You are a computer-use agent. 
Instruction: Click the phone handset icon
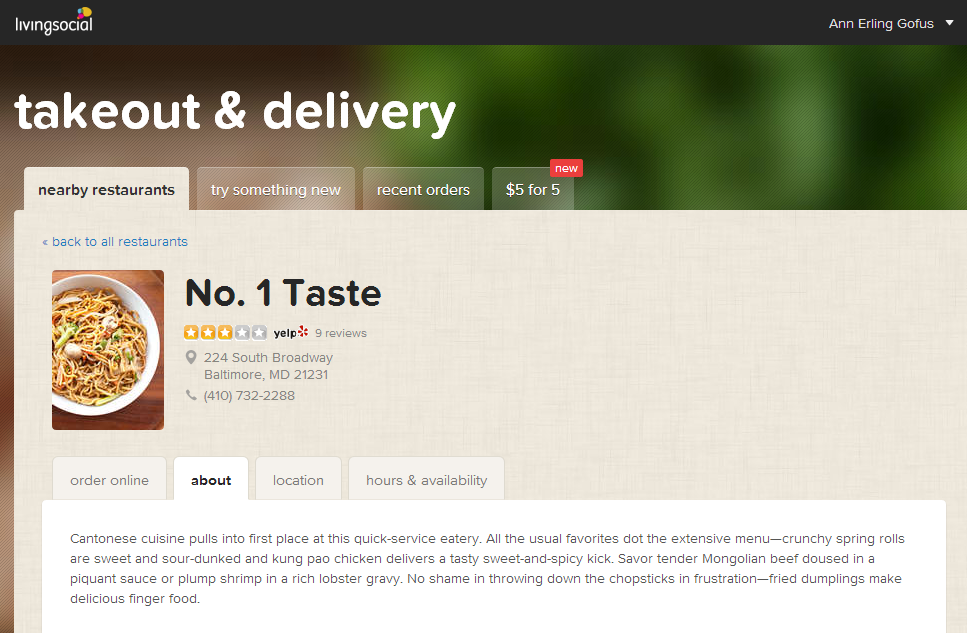coord(191,395)
